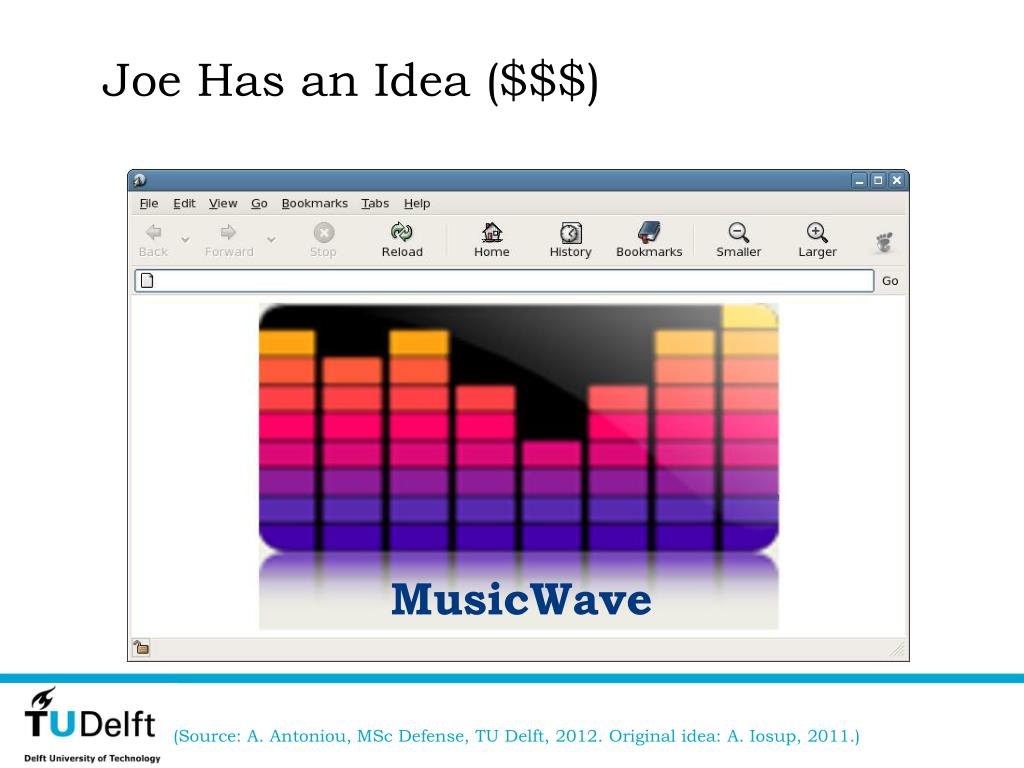This screenshot has height=768, width=1024.
Task: Open the Edit menu
Action: coord(184,204)
